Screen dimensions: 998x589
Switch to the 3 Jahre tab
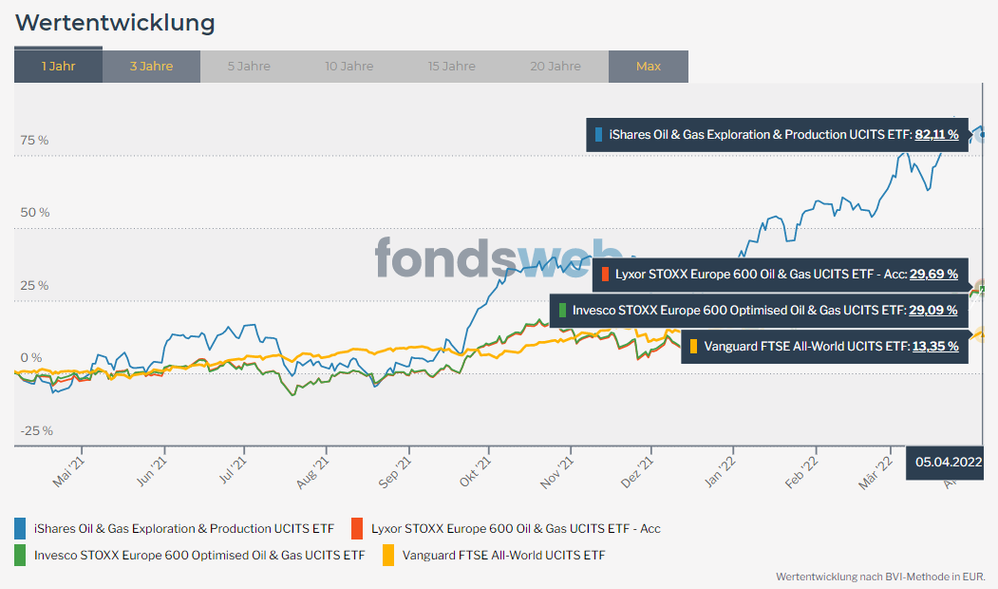pyautogui.click(x=151, y=67)
